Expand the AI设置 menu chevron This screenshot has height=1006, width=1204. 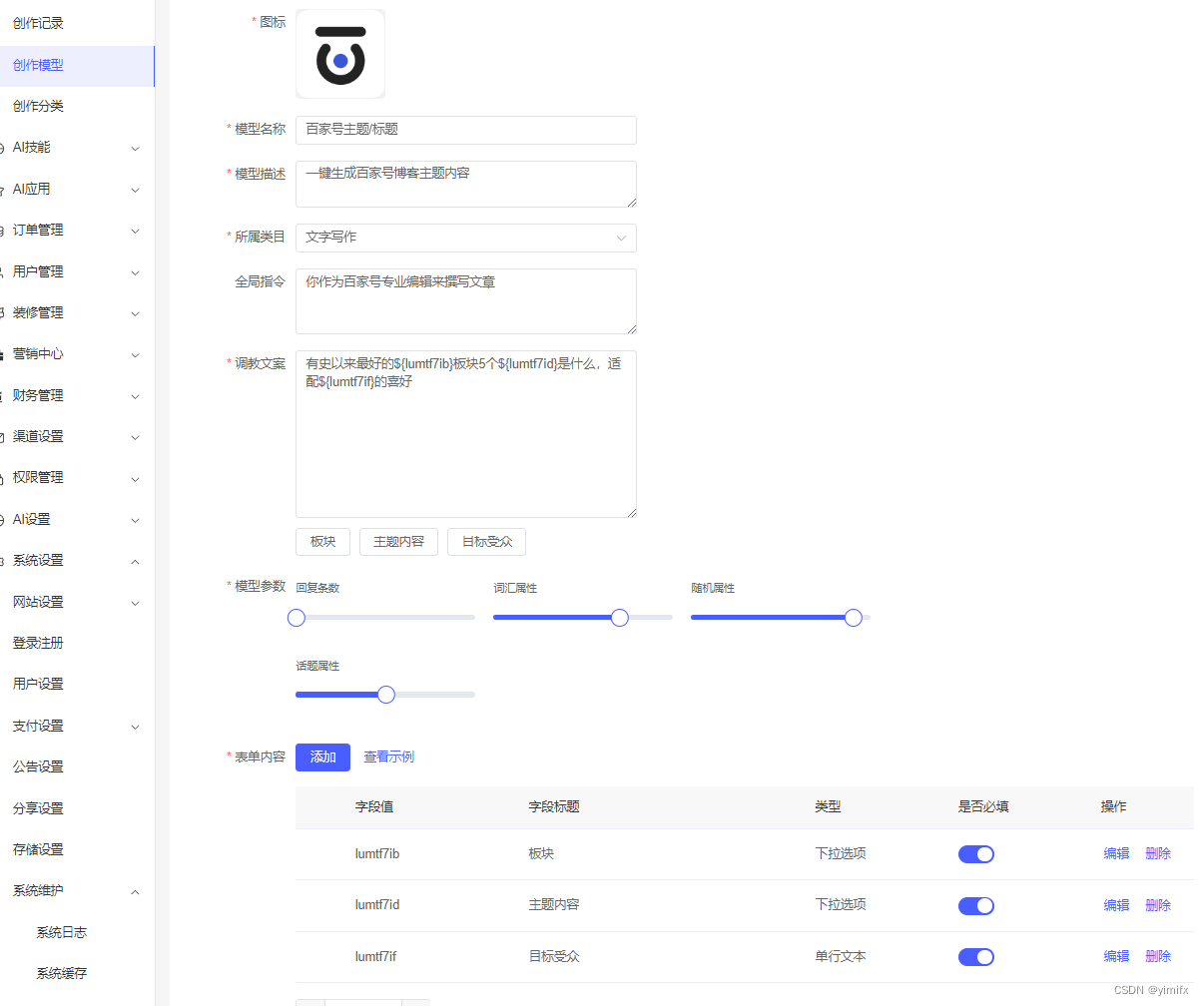click(x=136, y=520)
